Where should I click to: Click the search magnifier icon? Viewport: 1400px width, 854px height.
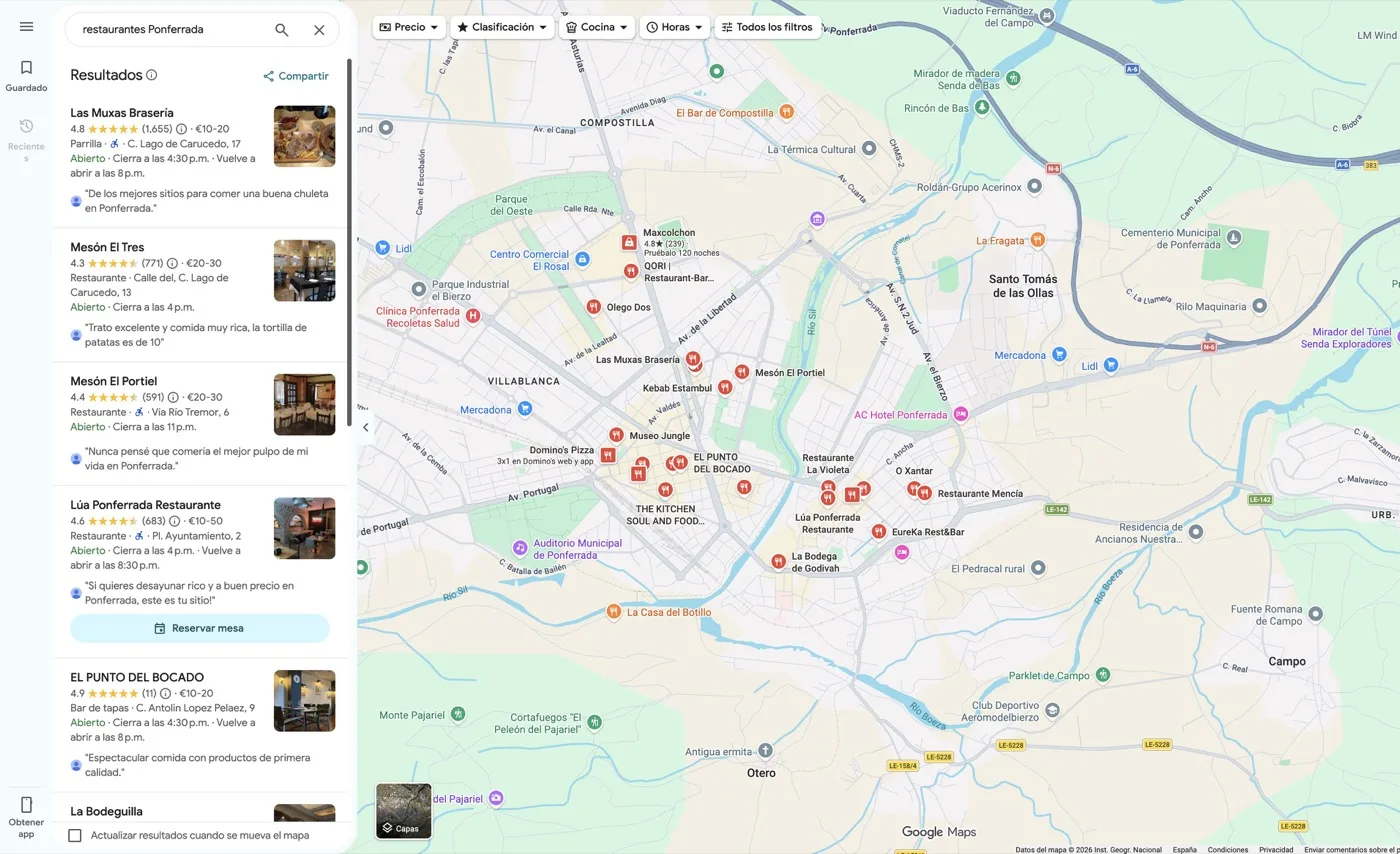point(282,30)
